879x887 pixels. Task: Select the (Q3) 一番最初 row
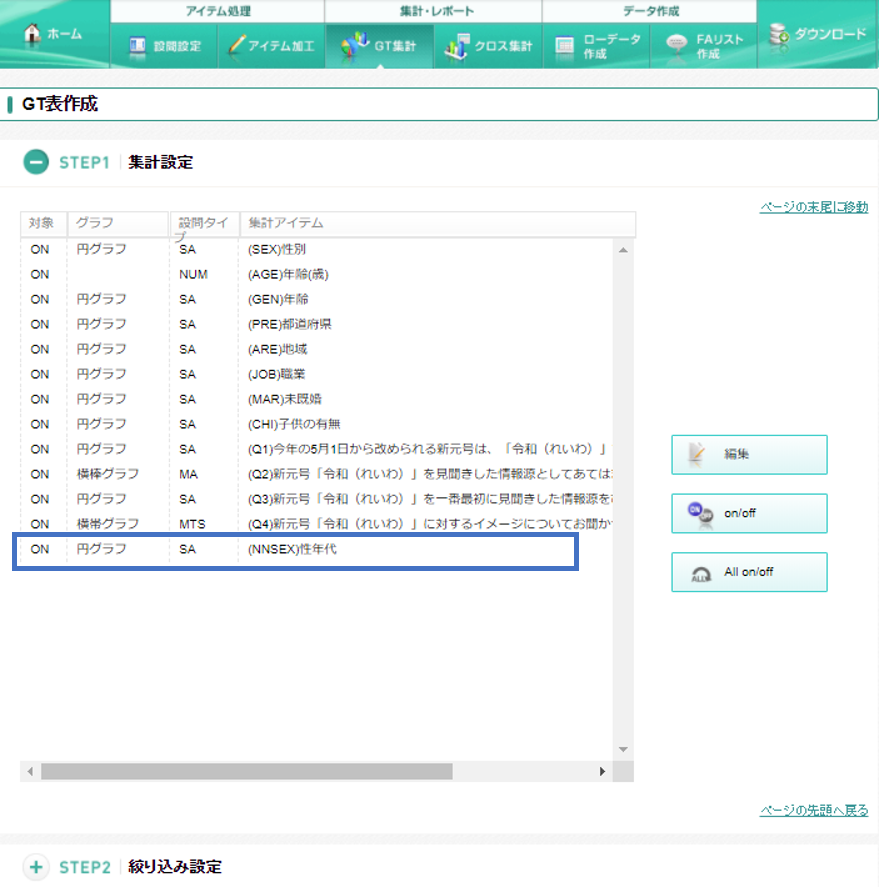point(316,498)
